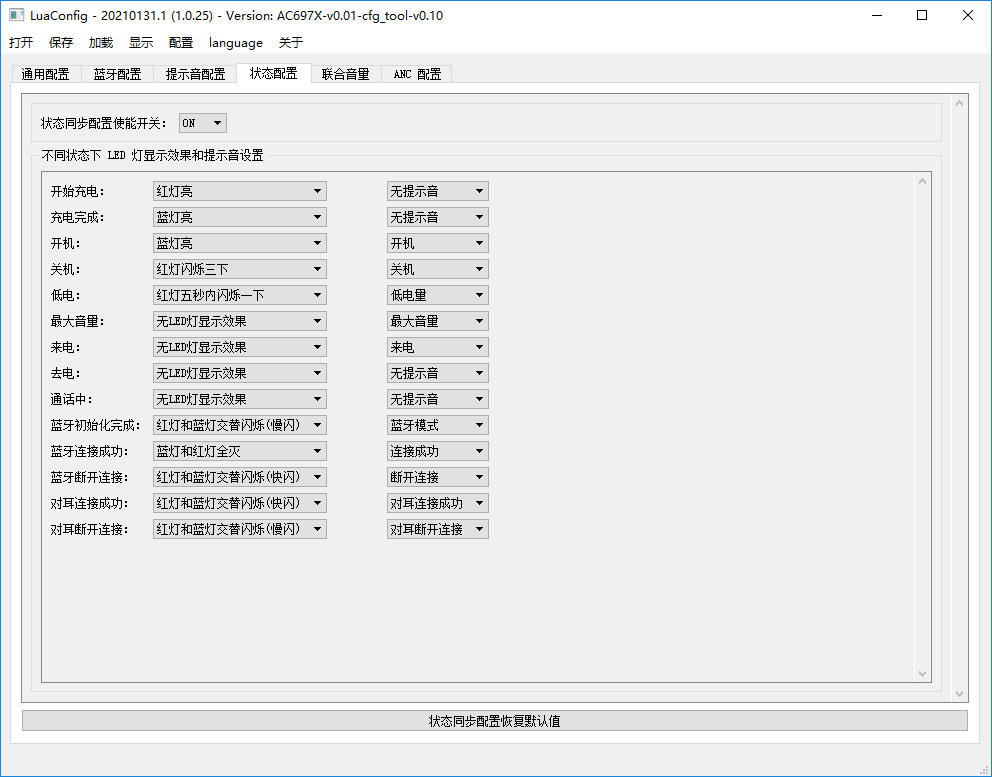The image size is (992, 777).
Task: Open the language menu
Action: [x=236, y=42]
